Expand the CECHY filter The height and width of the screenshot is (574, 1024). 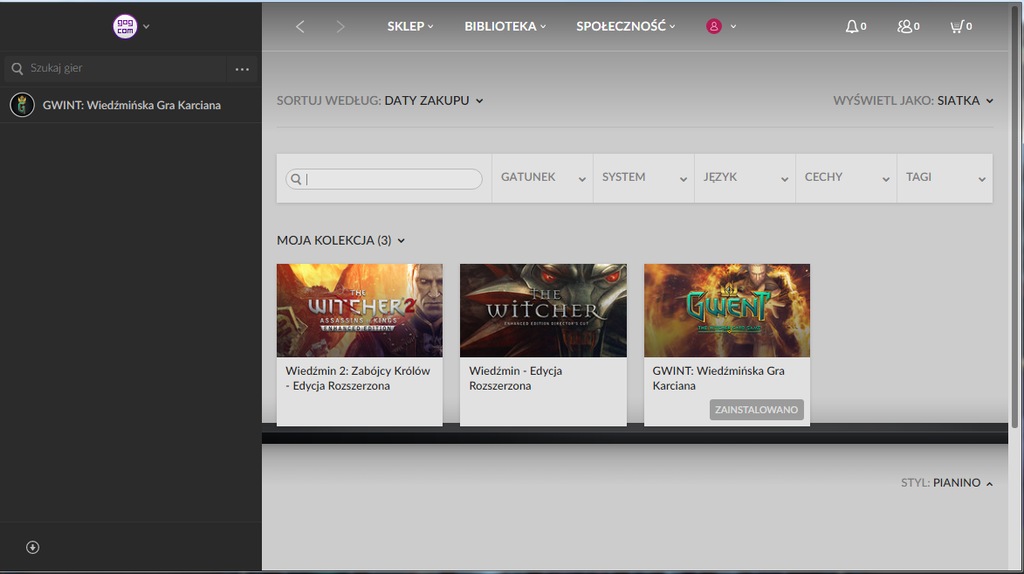[846, 178]
